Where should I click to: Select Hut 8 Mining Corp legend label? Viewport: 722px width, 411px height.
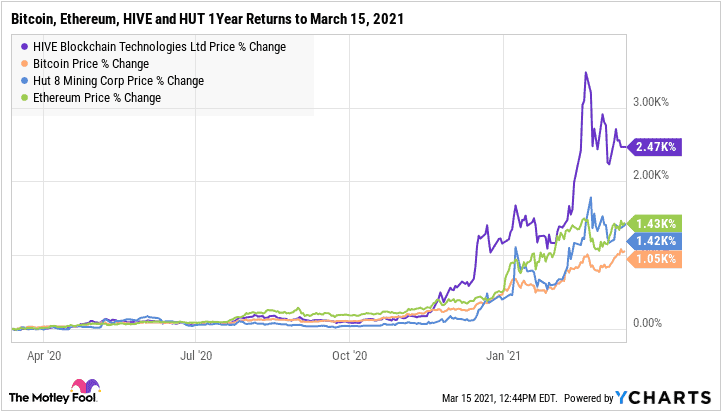tap(118, 81)
